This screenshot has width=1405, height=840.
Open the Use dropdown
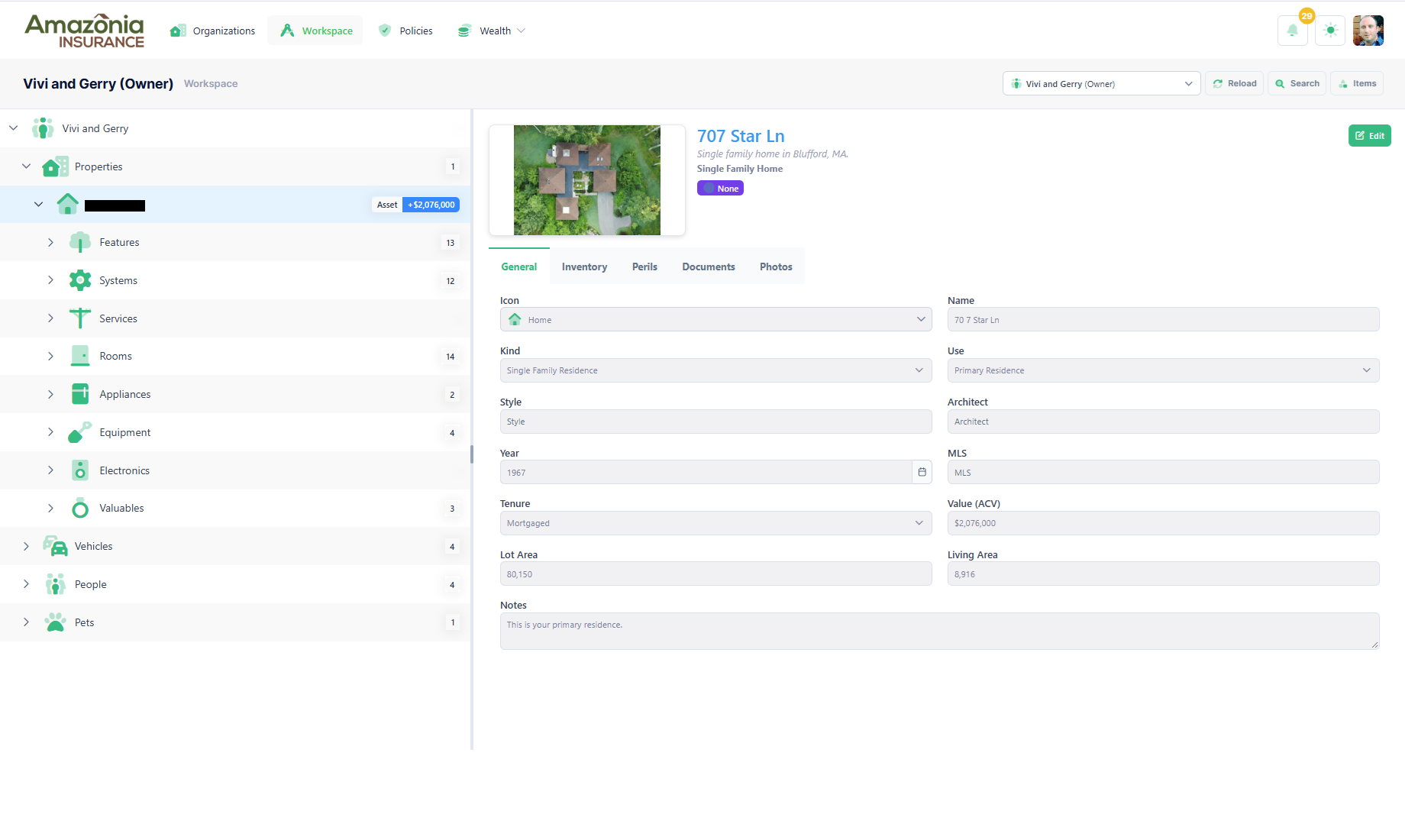pyautogui.click(x=1163, y=370)
